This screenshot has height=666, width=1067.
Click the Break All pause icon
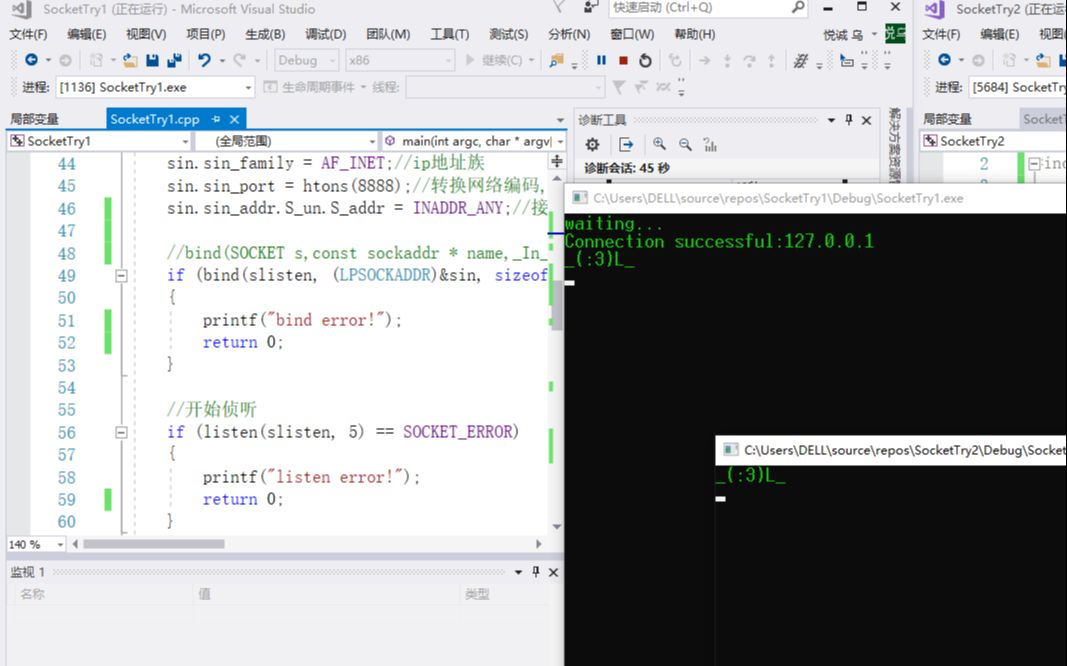600,60
